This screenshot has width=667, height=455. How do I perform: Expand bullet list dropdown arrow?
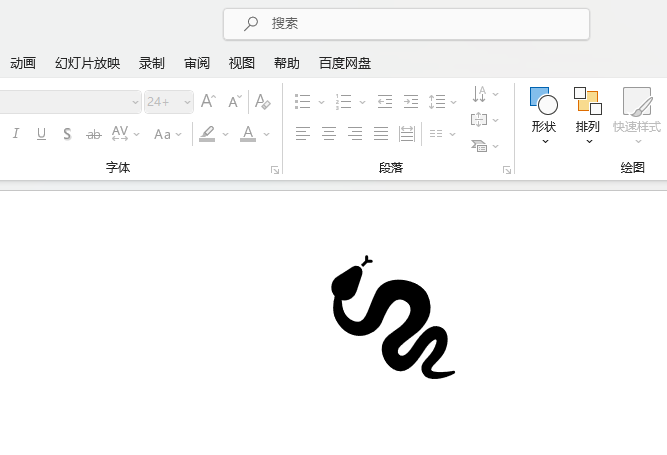click(321, 102)
